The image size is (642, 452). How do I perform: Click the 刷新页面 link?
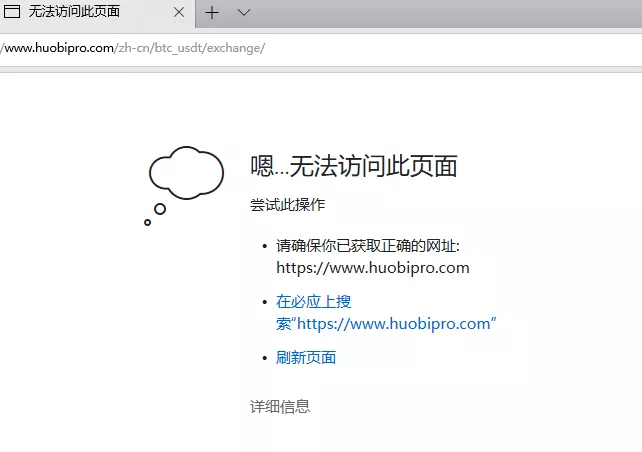[306, 358]
